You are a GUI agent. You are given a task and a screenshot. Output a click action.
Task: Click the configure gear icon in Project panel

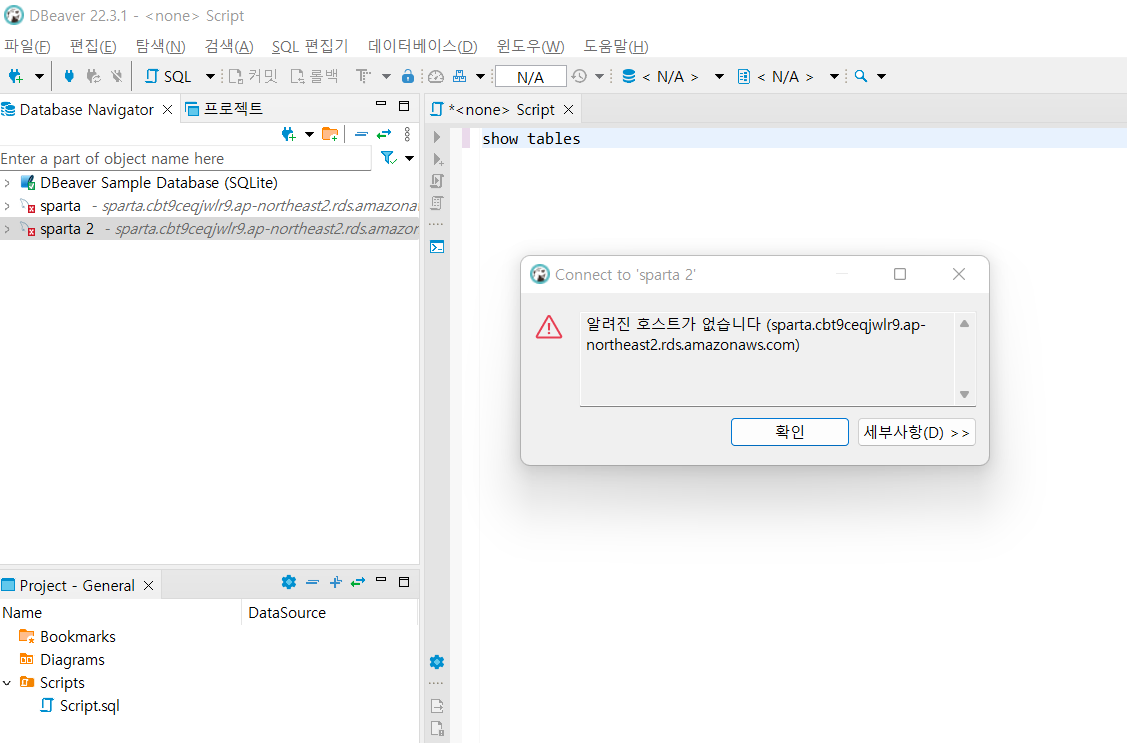pyautogui.click(x=289, y=582)
